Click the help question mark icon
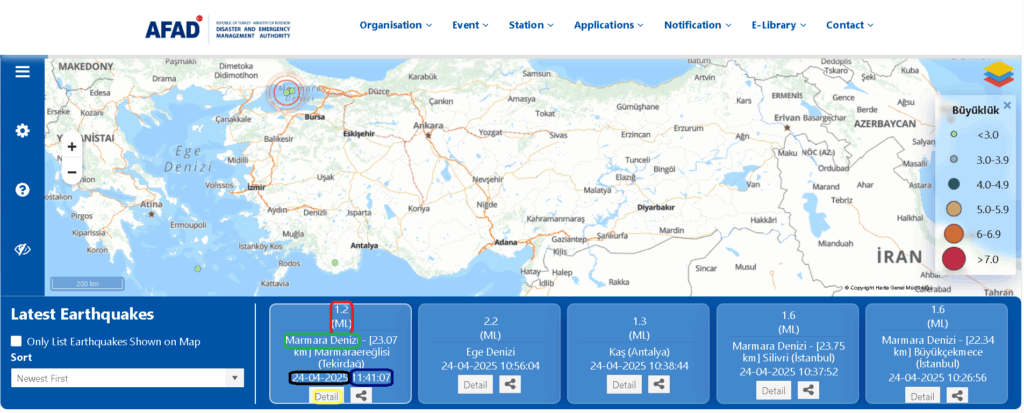Viewport: 1024px width, 413px height. tap(23, 190)
